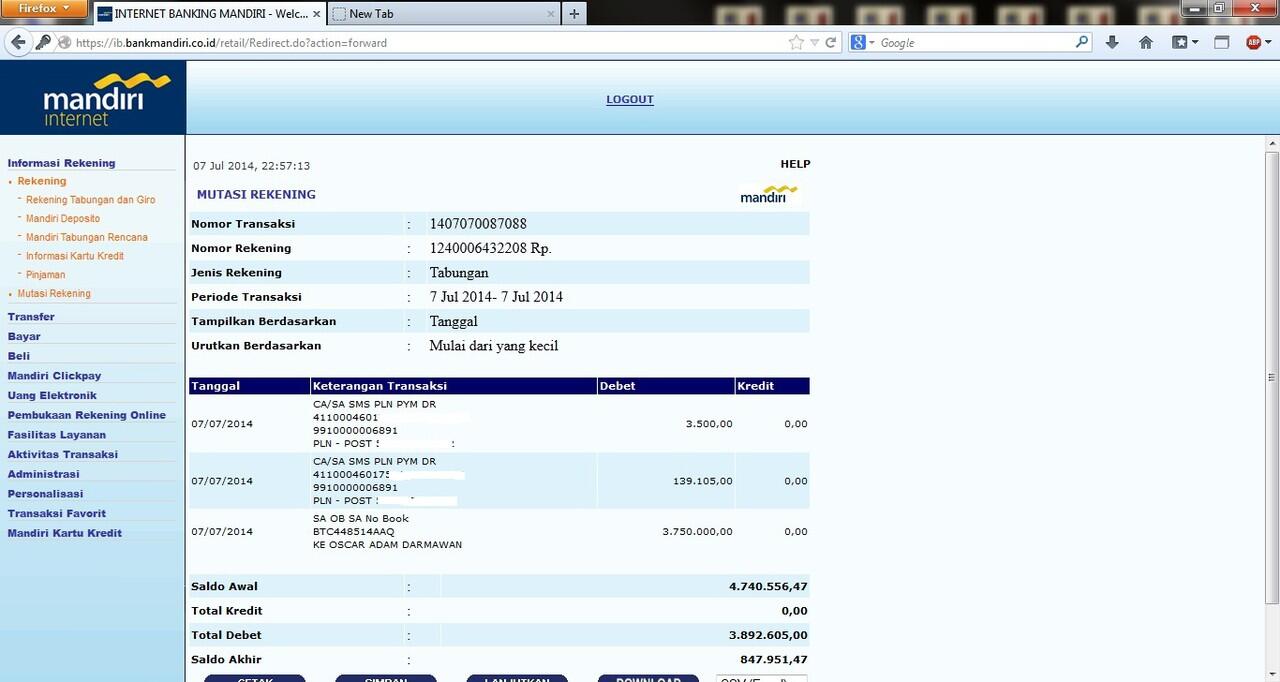Open Rekening Tabungan dan Giro
1280x682 pixels.
[x=91, y=200]
